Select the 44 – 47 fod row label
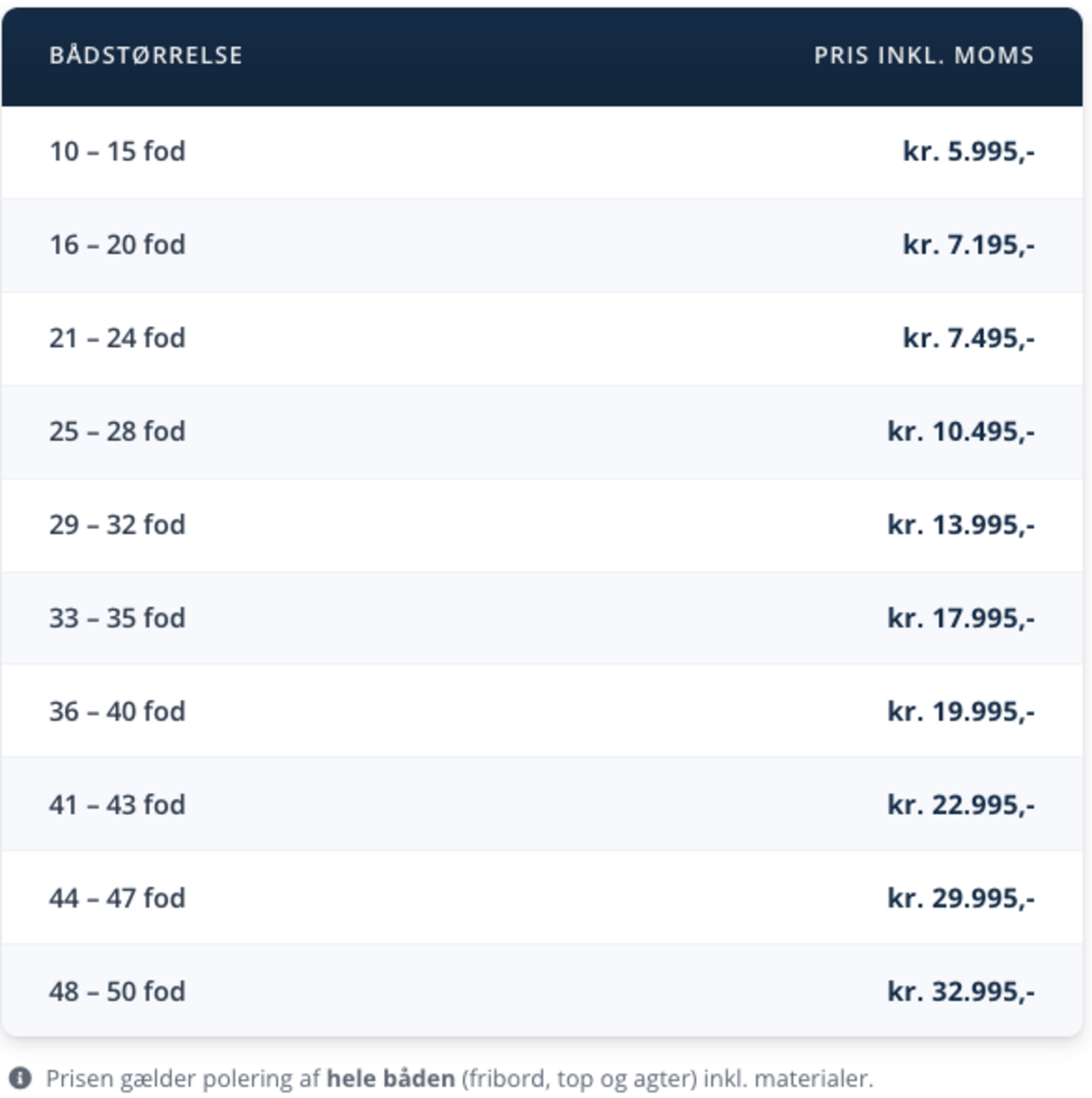1092x1098 pixels. (x=117, y=898)
